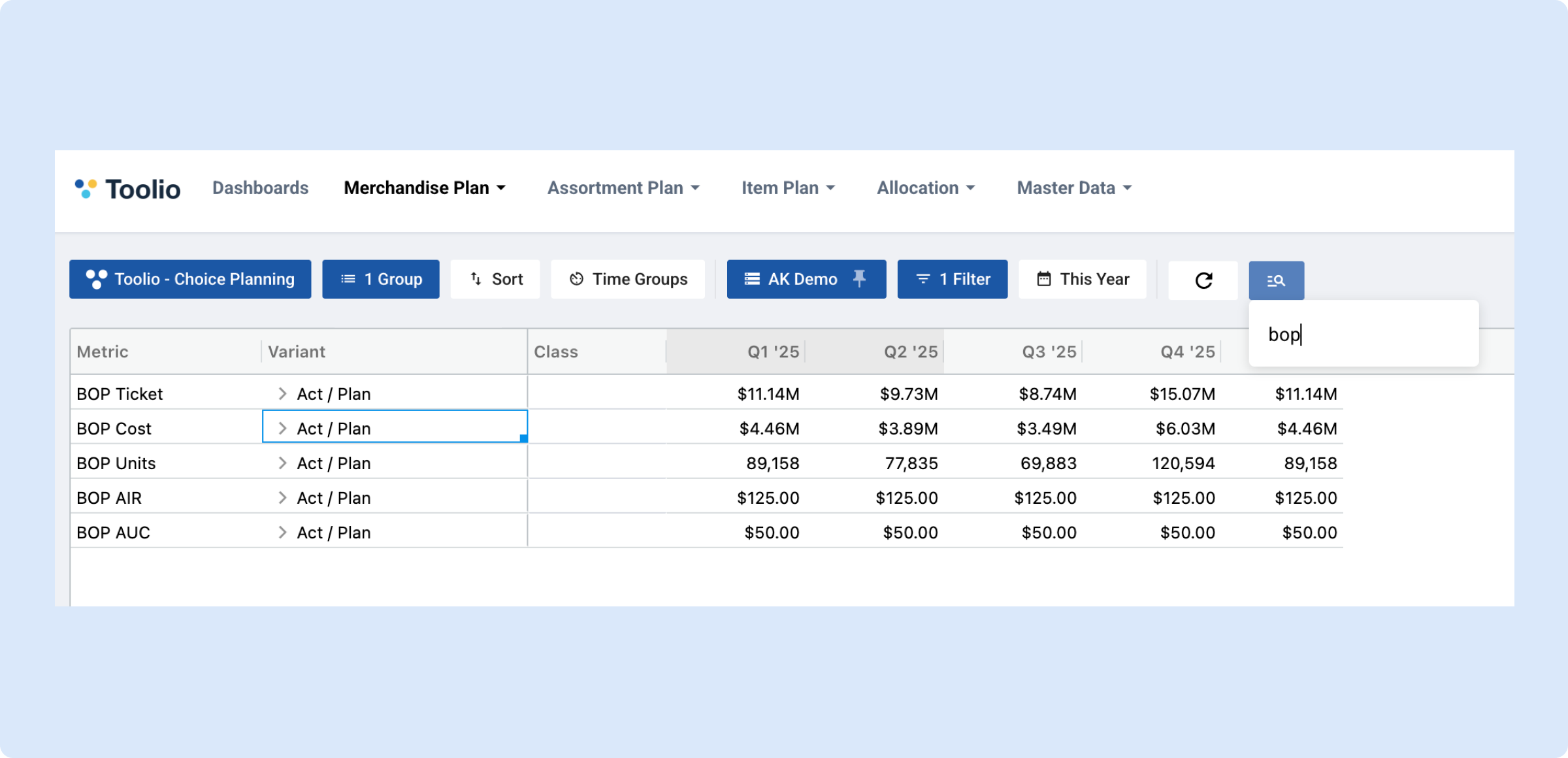Image resolution: width=1568 pixels, height=758 pixels.
Task: Click the pin icon on AK Demo
Action: [860, 279]
